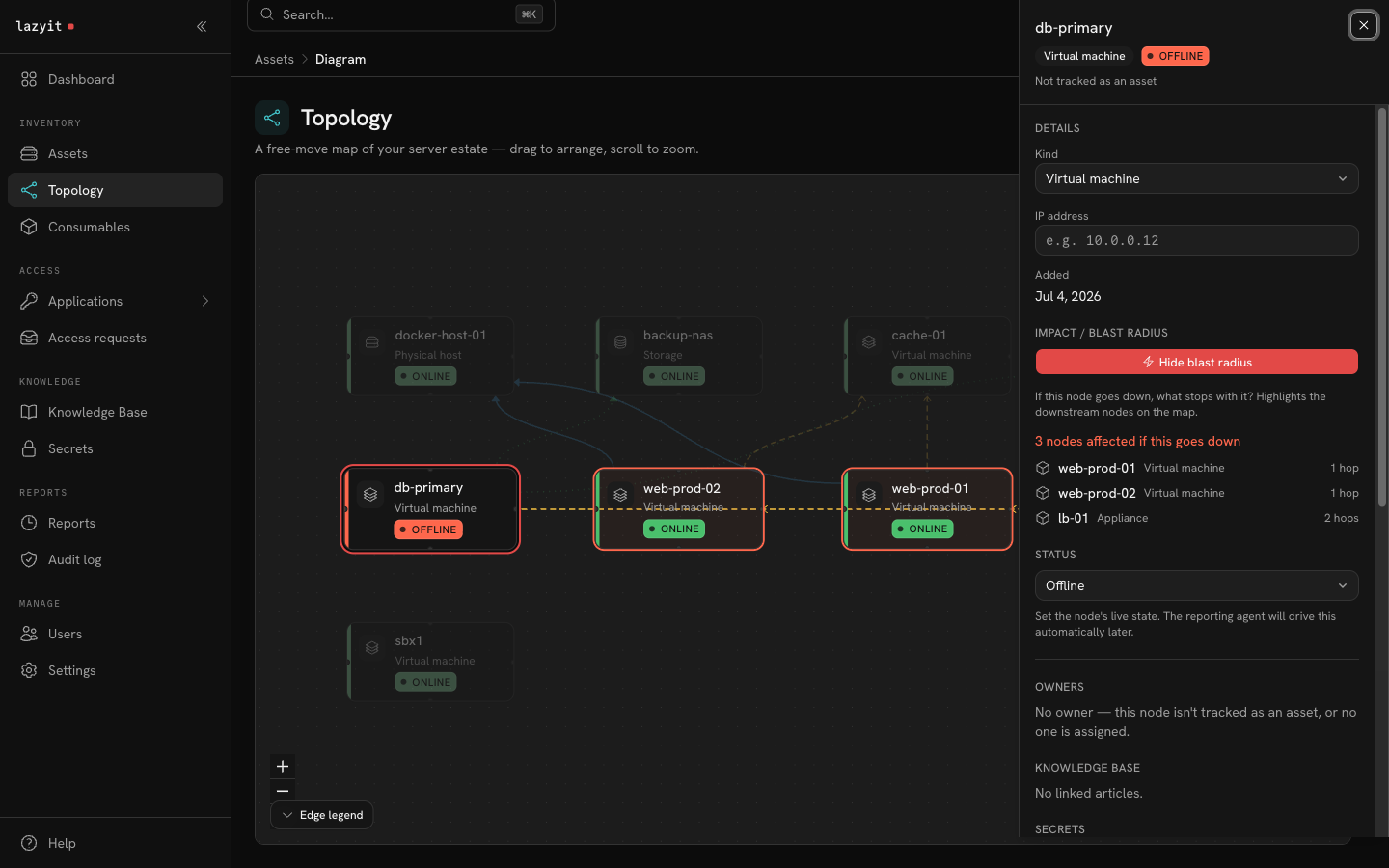The height and width of the screenshot is (868, 1389).
Task: Click the cube icon beside lb-01
Action: (x=1043, y=518)
